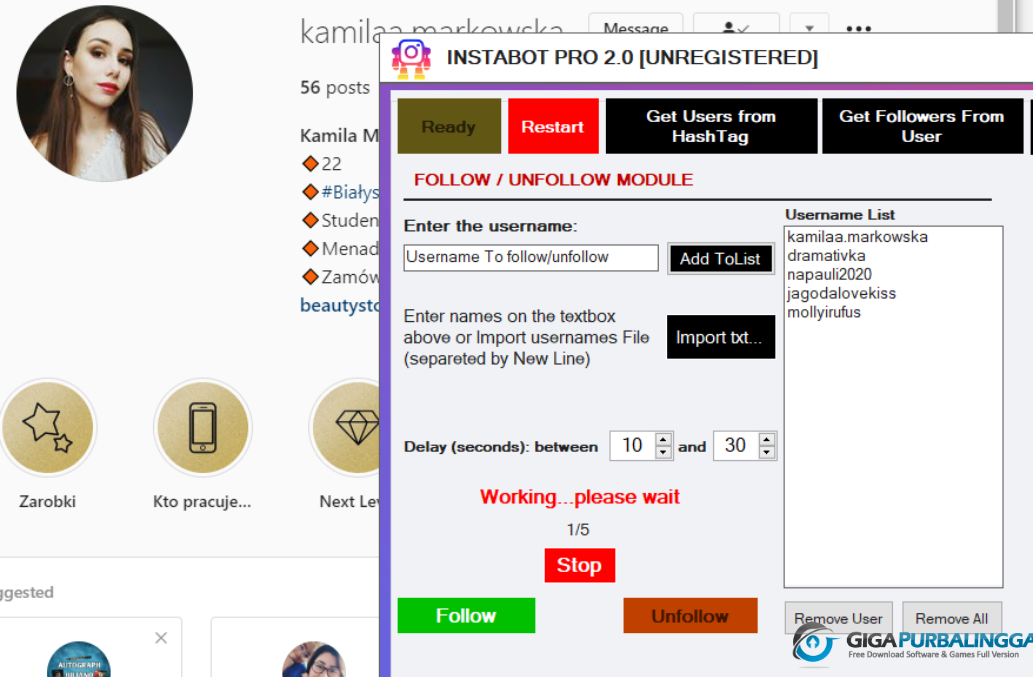Viewport: 1033px width, 677px height.
Task: Click the 56 posts count
Action: (x=335, y=88)
